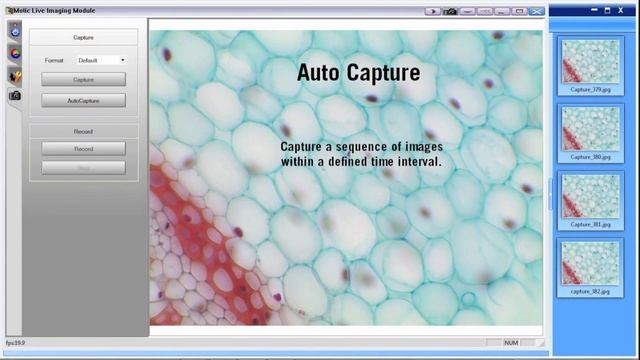Select the camera capture sidebar tab

pyautogui.click(x=15, y=96)
